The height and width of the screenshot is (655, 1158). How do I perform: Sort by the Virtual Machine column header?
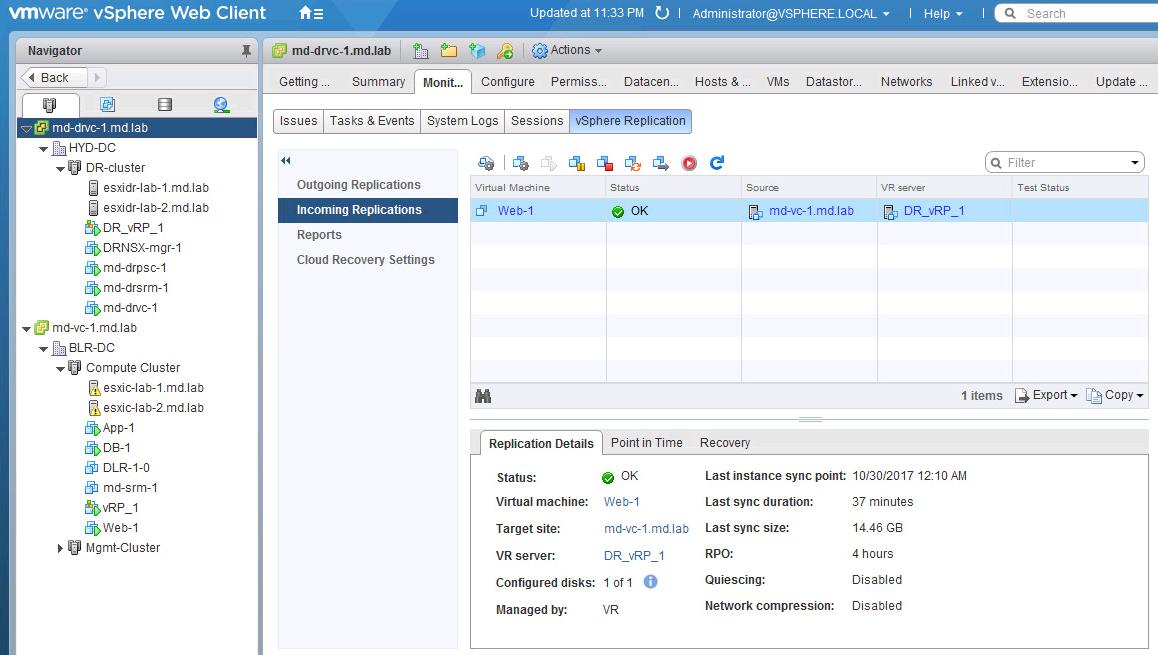[x=538, y=188]
